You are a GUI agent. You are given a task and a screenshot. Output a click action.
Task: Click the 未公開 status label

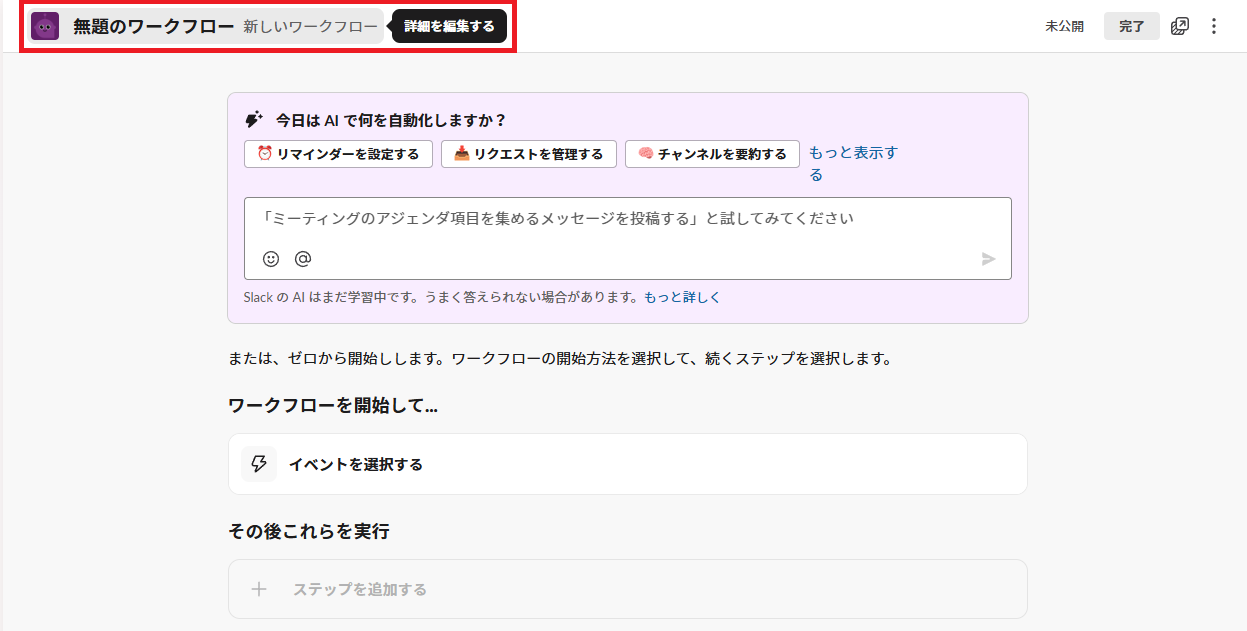point(1065,26)
